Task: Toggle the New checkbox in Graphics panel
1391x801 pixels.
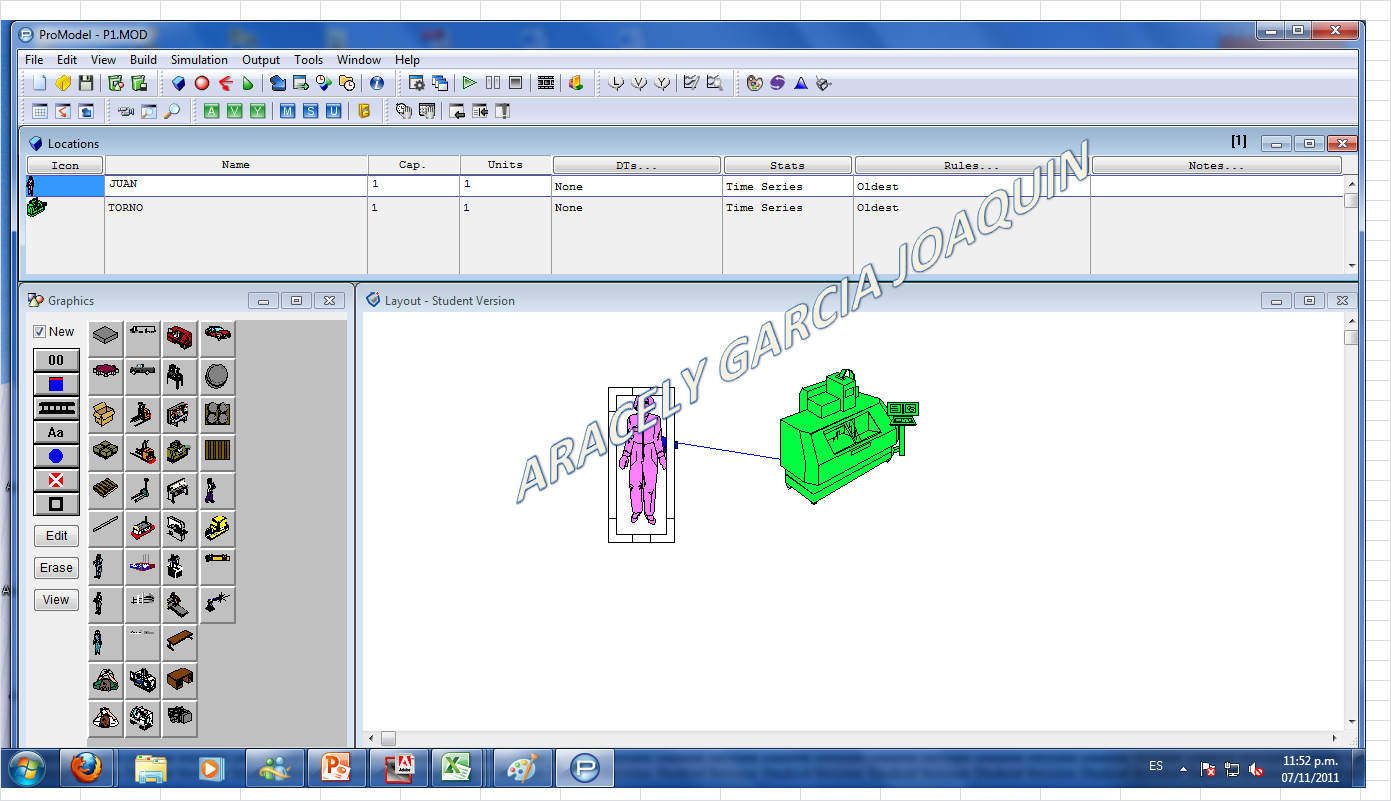Action: (x=40, y=331)
